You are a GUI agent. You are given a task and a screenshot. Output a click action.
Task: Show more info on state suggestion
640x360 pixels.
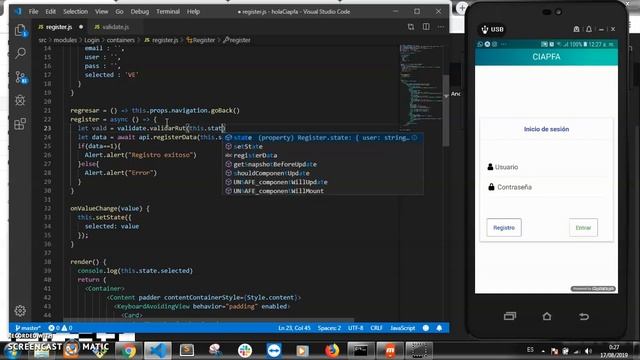point(415,138)
